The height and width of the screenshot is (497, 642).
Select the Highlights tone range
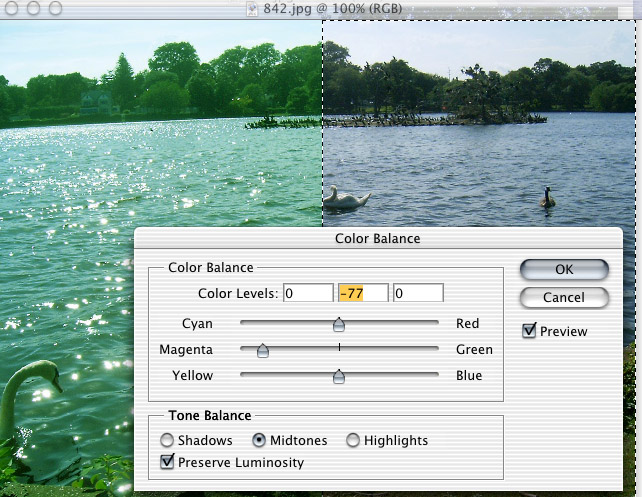[353, 440]
